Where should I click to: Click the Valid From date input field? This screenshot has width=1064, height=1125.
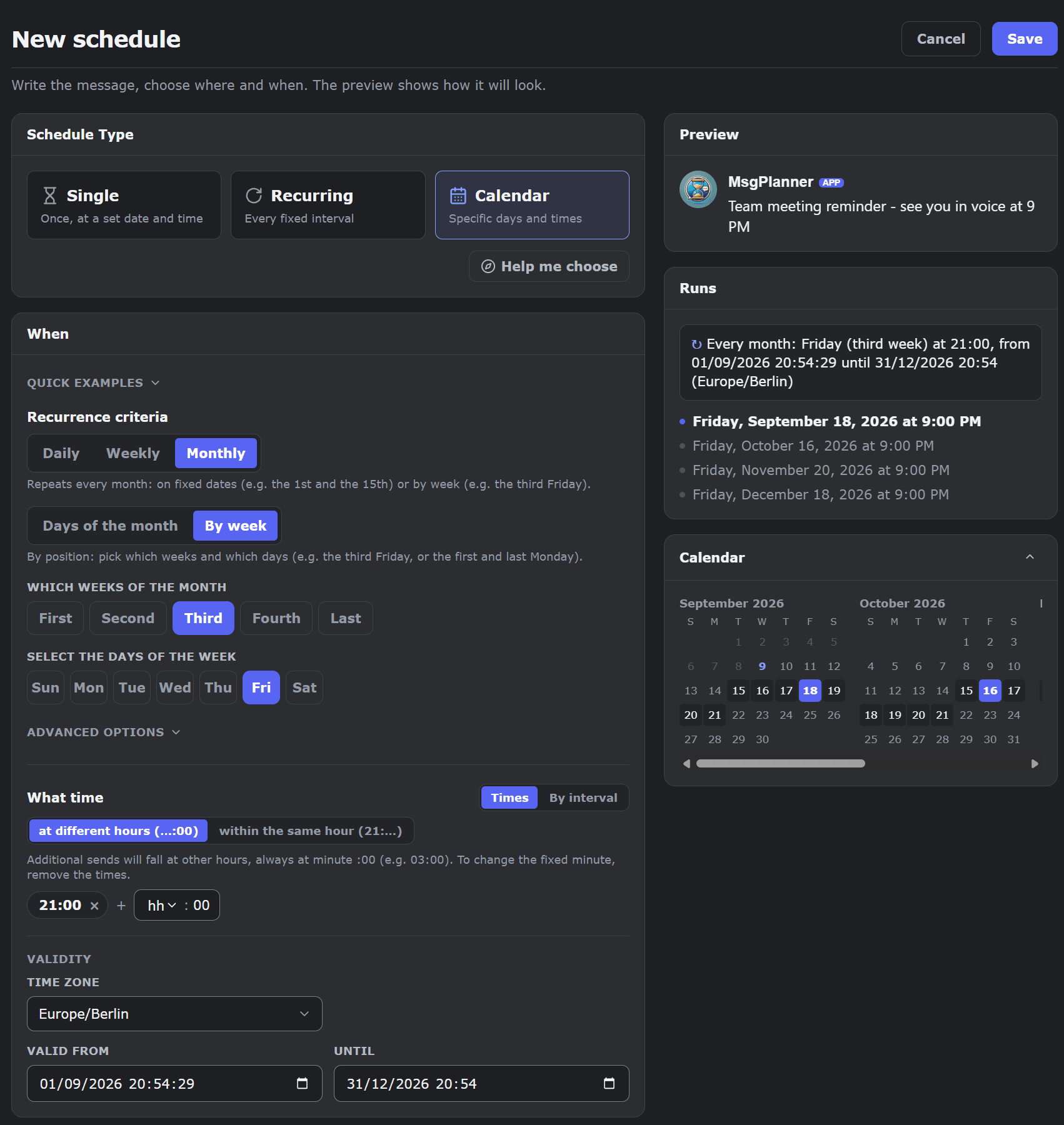click(x=174, y=1083)
